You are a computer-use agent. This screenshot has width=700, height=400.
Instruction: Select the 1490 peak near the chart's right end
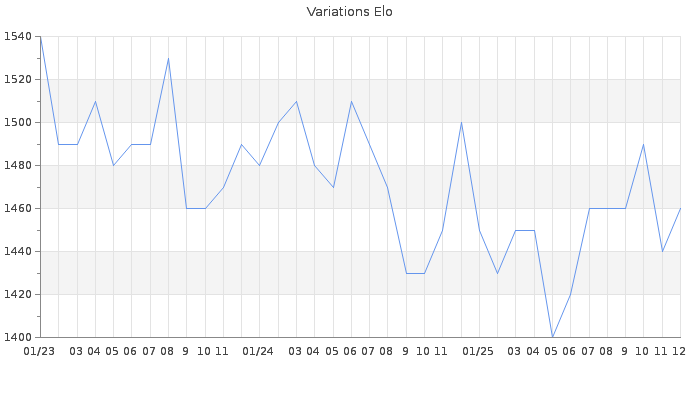point(643,144)
